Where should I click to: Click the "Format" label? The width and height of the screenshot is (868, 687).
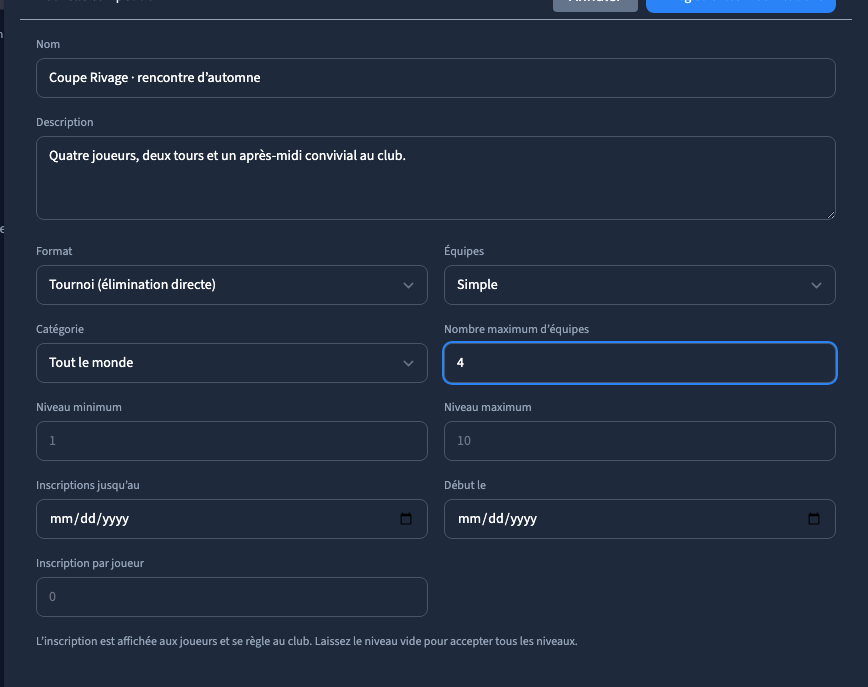pyautogui.click(x=54, y=251)
